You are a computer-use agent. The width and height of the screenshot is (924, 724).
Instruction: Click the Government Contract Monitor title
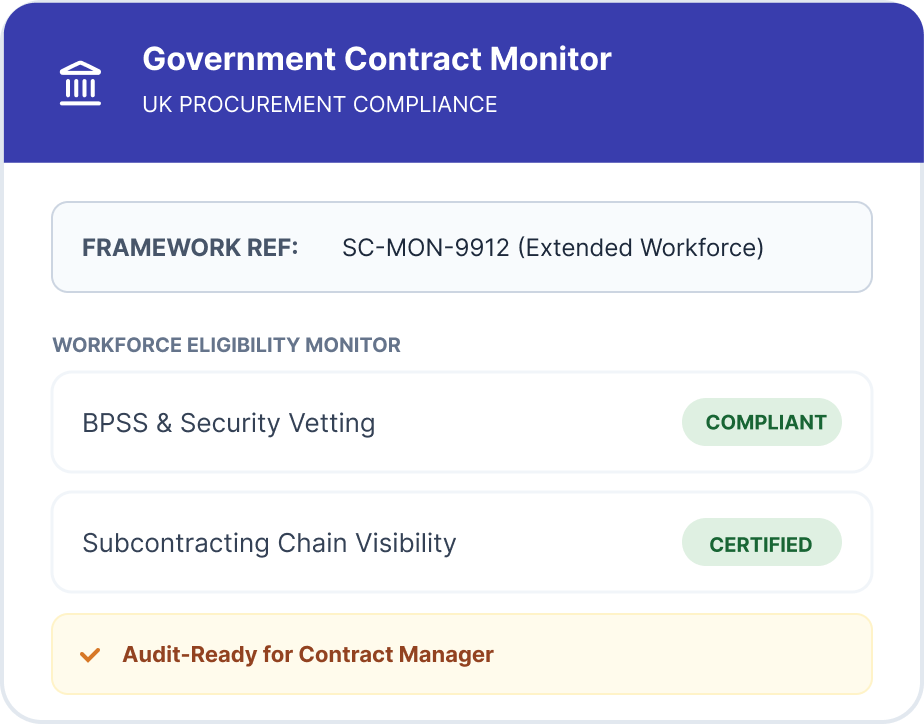pyautogui.click(x=376, y=59)
